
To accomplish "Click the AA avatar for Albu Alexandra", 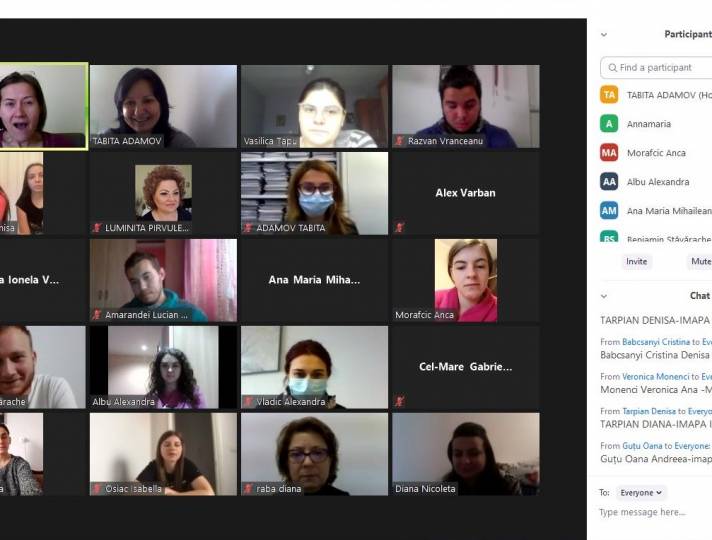I will [x=609, y=182].
